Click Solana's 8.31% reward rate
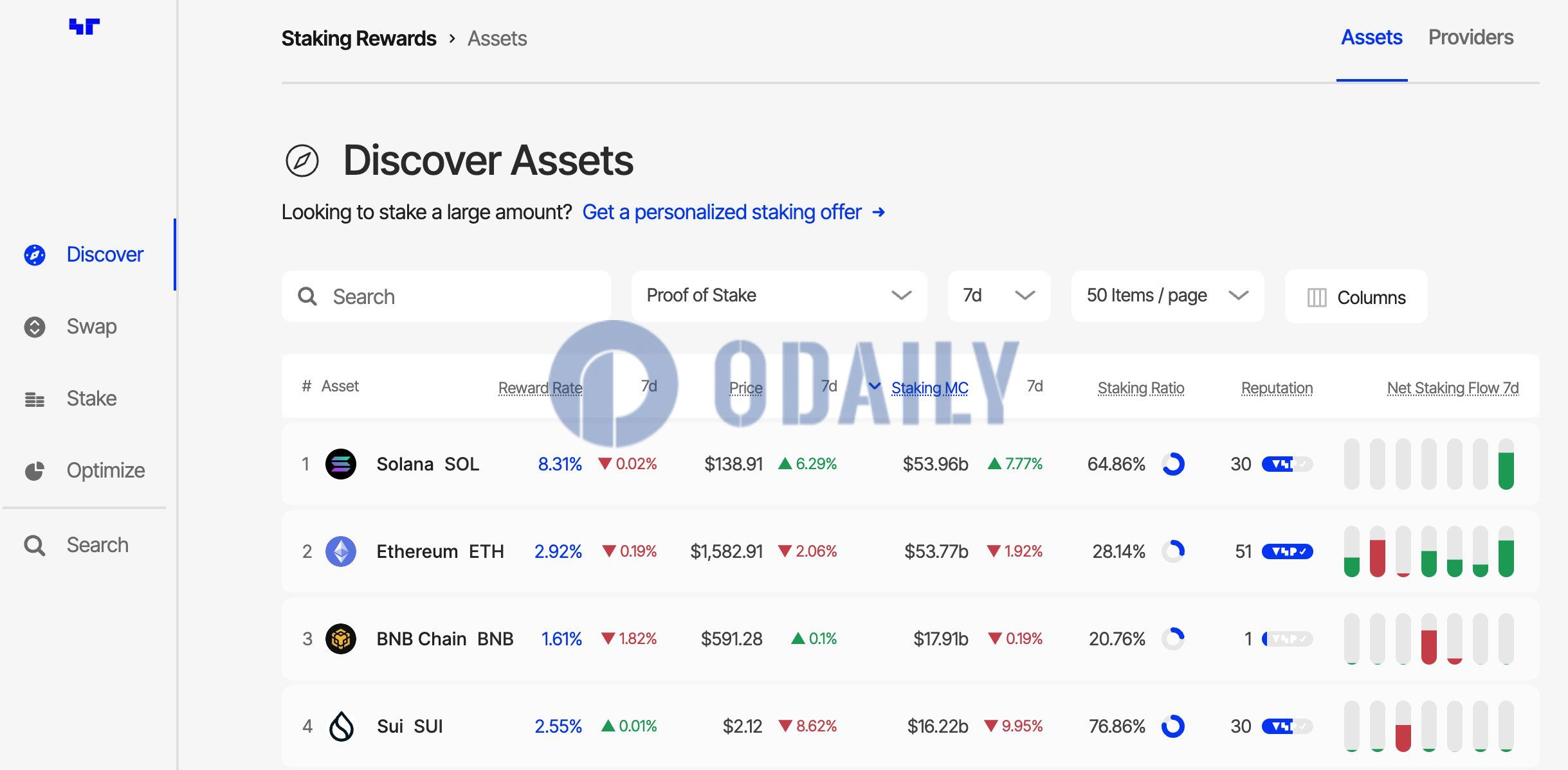This screenshot has height=770, width=1568. pos(560,464)
